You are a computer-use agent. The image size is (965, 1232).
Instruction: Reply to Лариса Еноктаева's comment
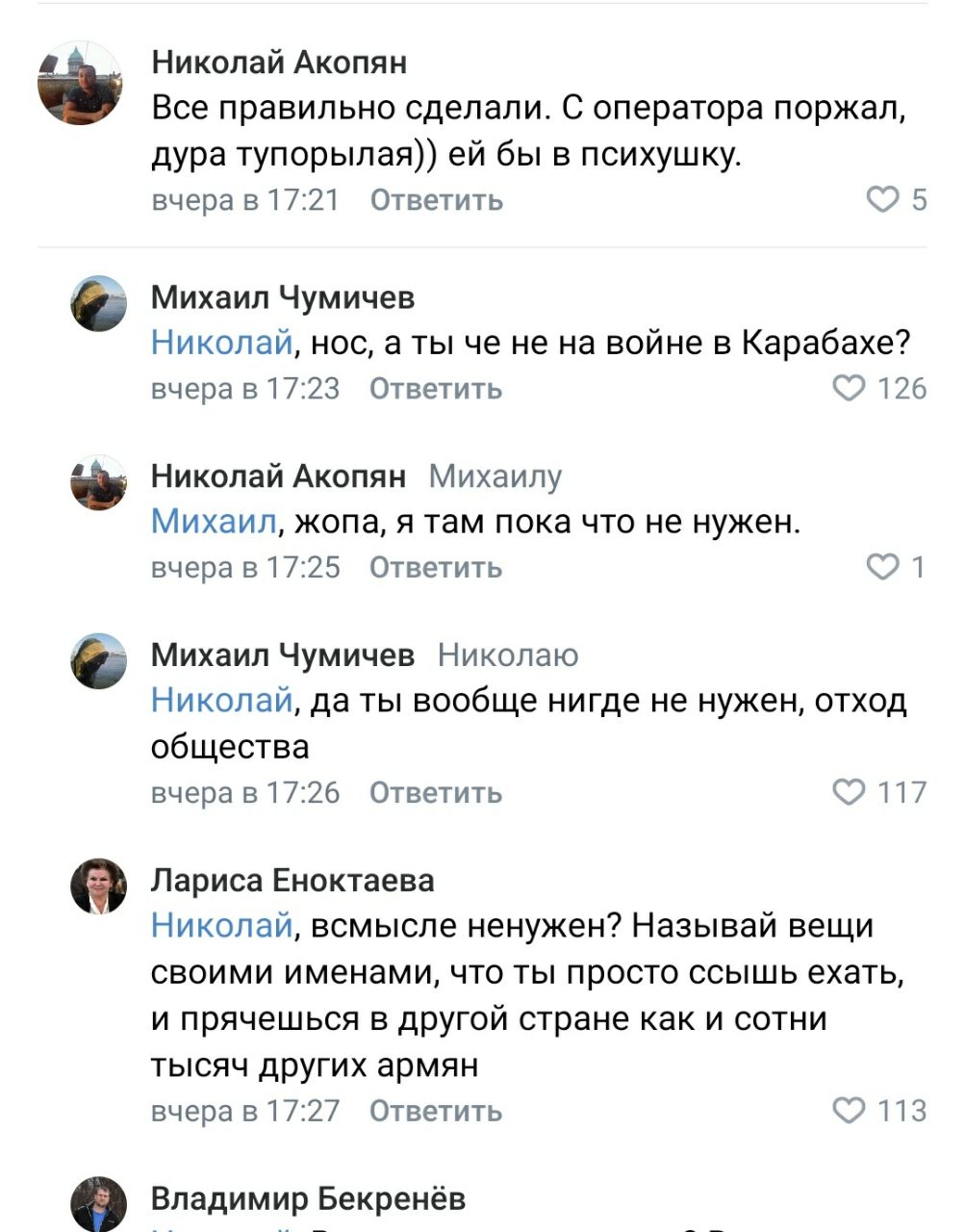click(x=436, y=1112)
